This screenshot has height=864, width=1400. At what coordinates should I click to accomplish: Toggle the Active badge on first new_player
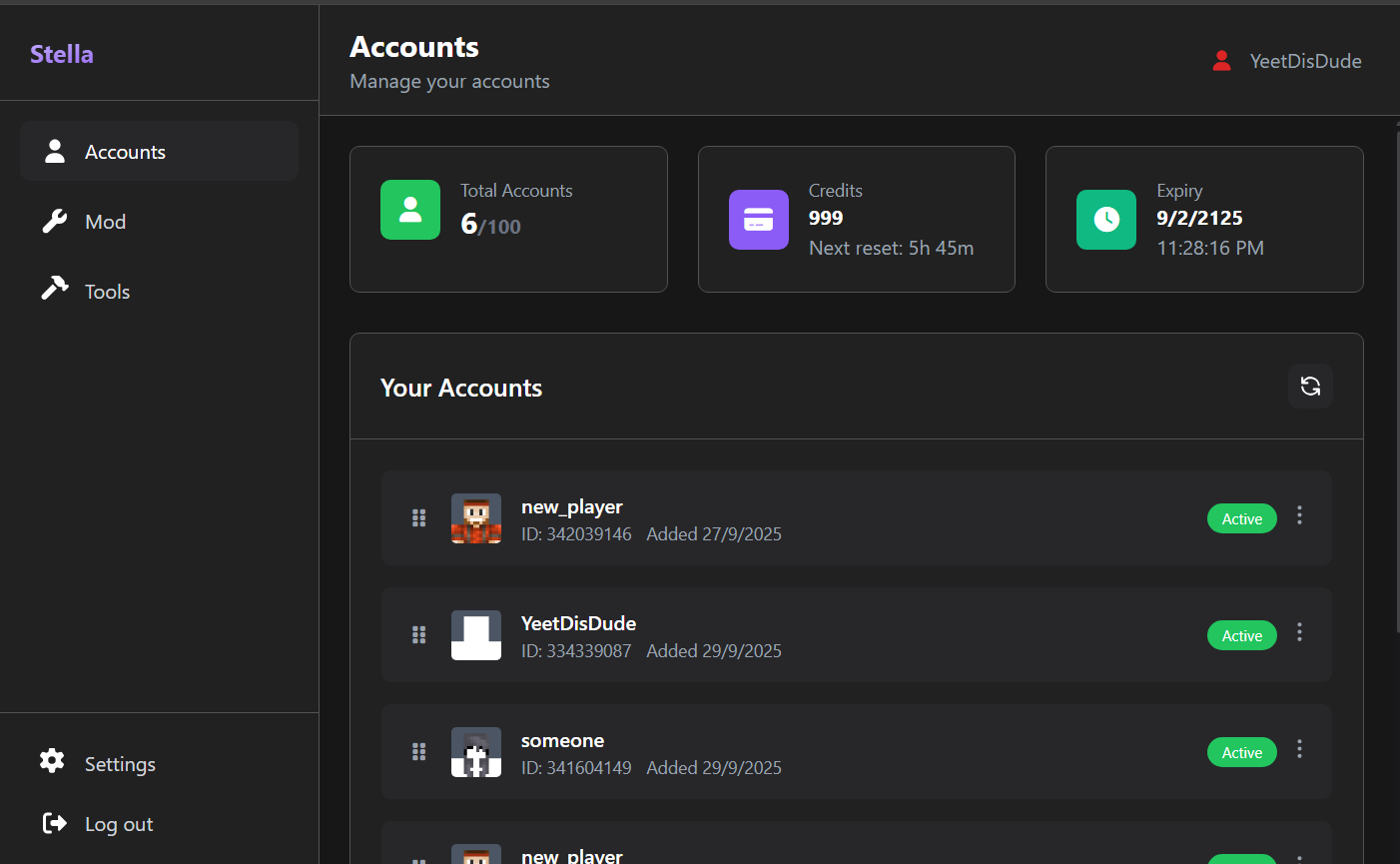pyautogui.click(x=1241, y=519)
